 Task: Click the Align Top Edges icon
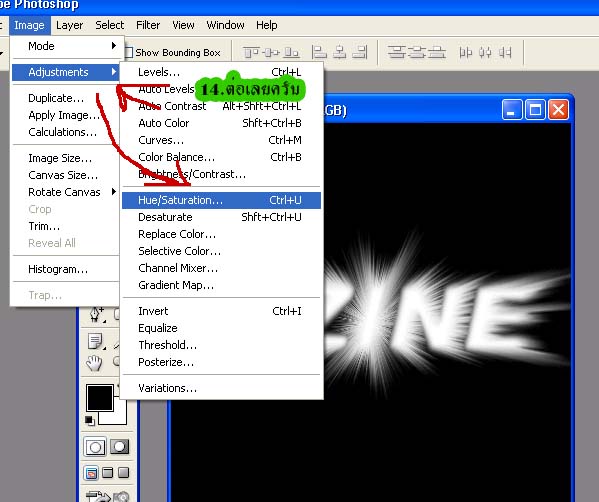pos(251,52)
